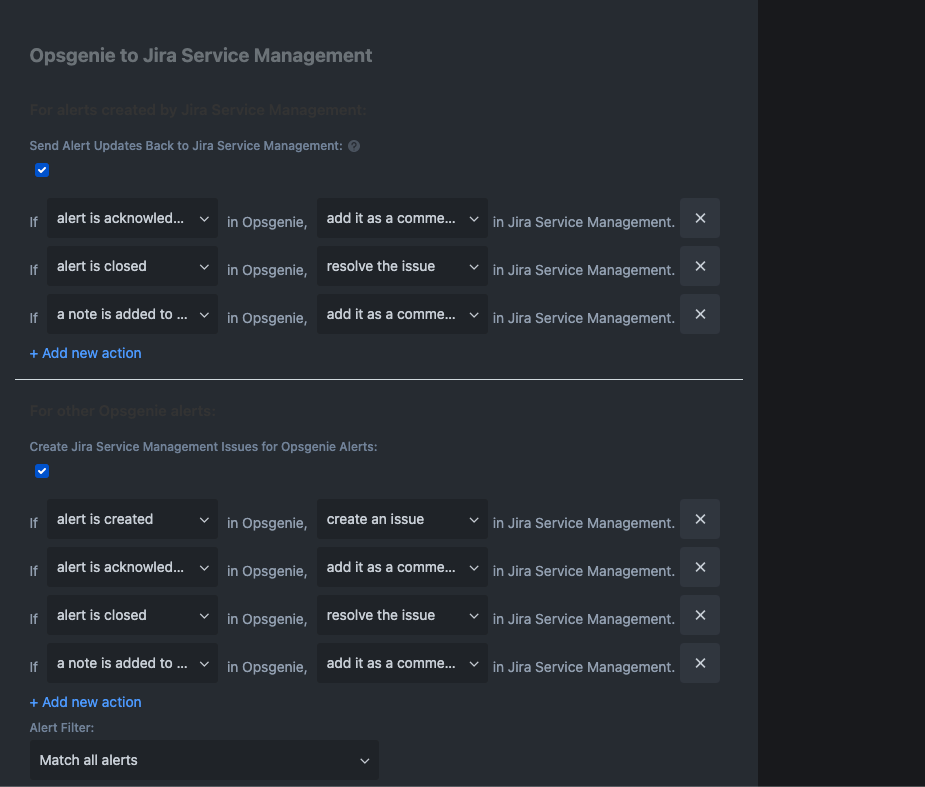This screenshot has width=925, height=787.
Task: Click faint 'For alerts created by Jira Service Management:' text
Action: pos(198,110)
